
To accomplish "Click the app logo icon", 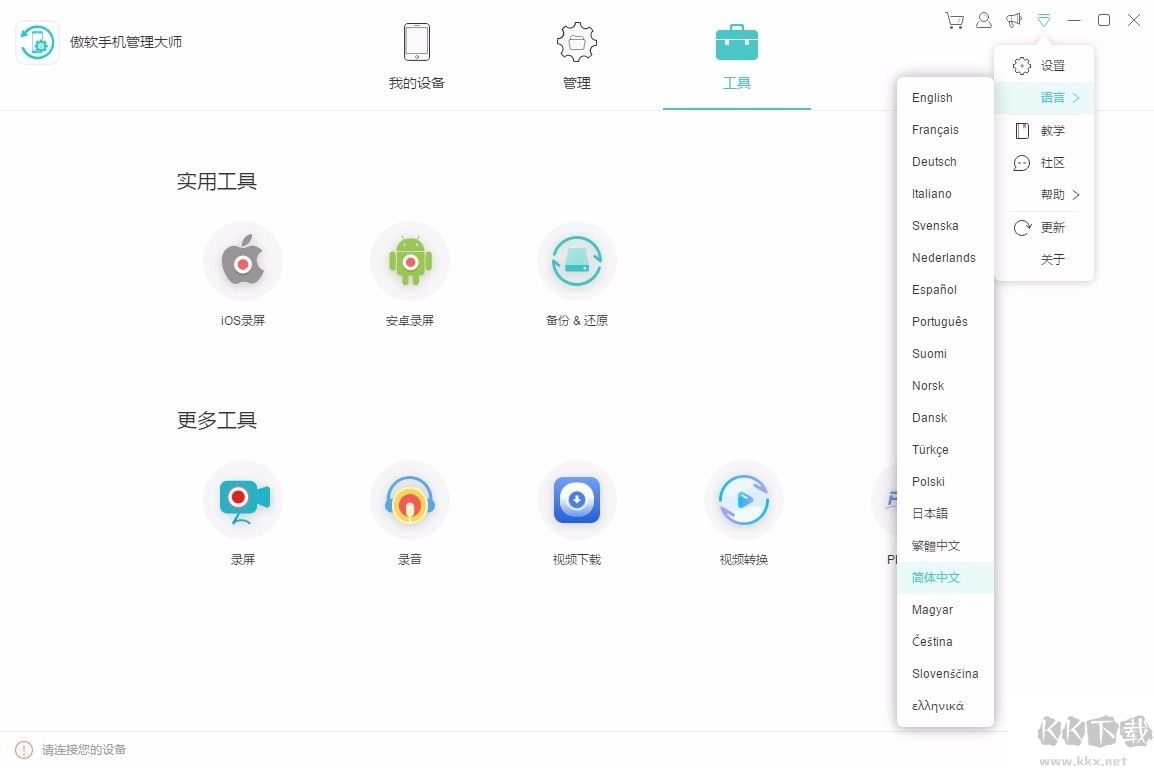I will click(x=38, y=42).
